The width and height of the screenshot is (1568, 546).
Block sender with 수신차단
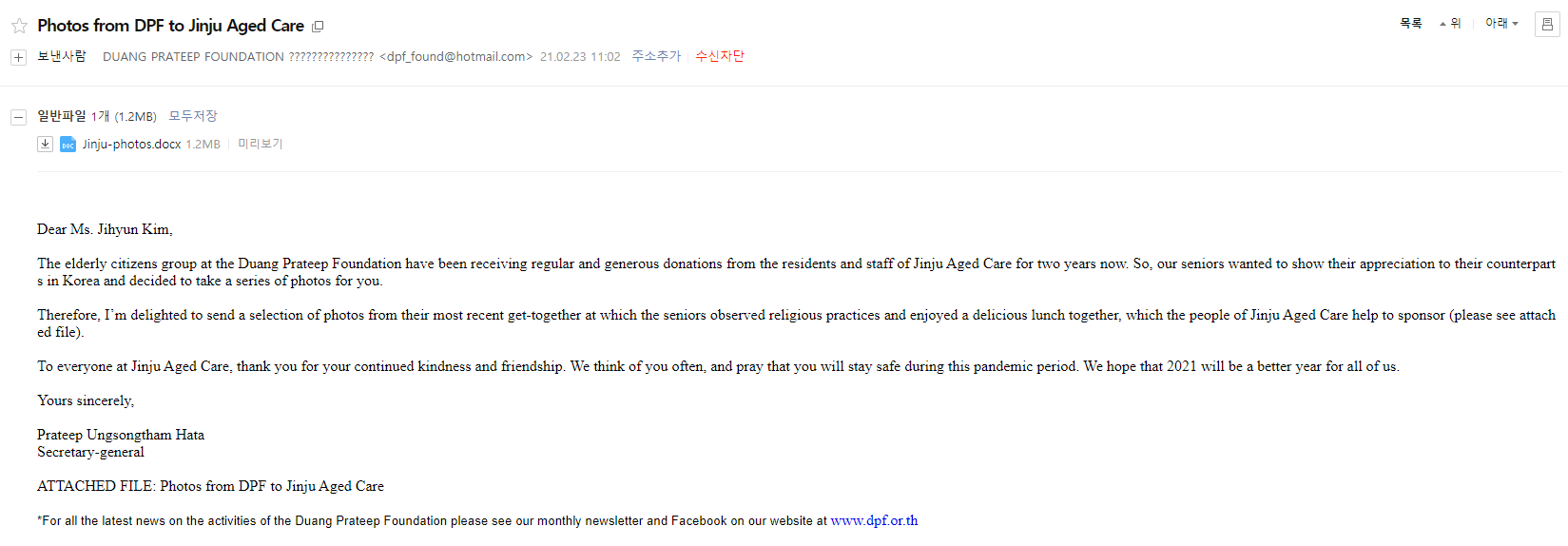[720, 56]
